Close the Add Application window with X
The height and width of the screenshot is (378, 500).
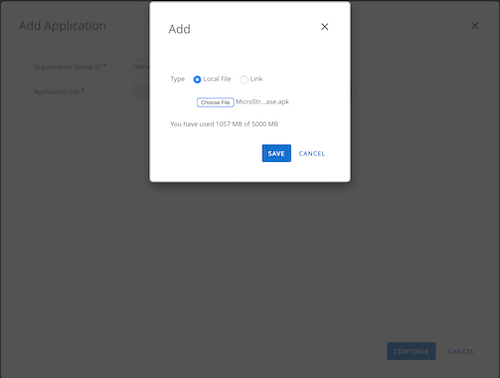475,26
